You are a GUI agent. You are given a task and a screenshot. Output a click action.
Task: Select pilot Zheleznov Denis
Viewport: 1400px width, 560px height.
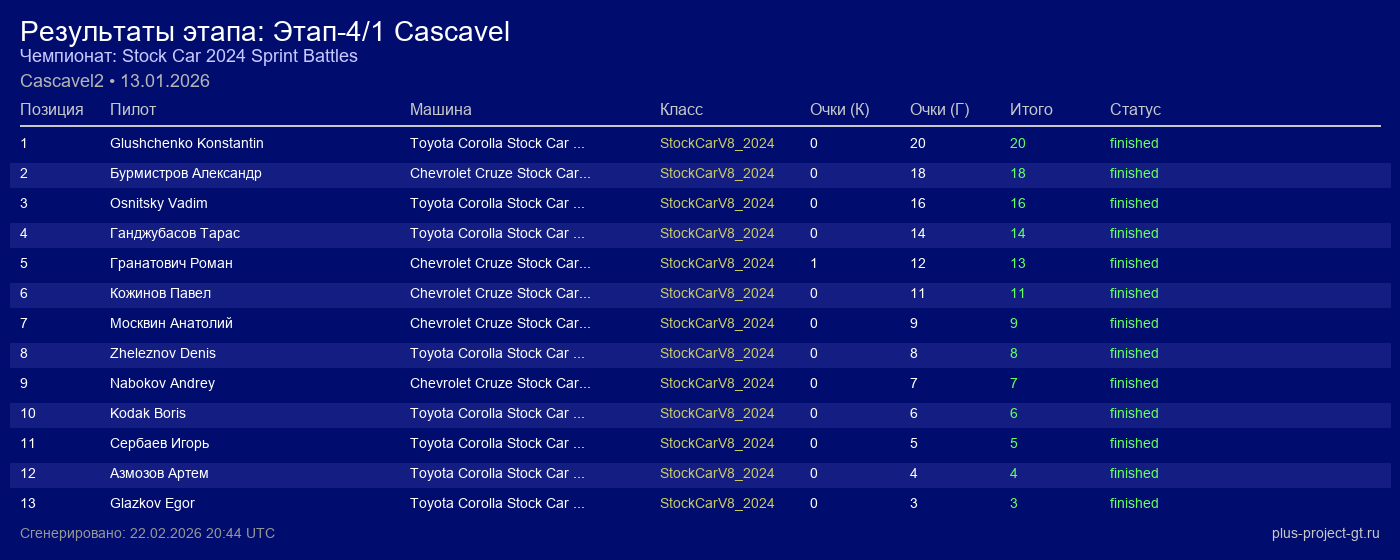163,353
